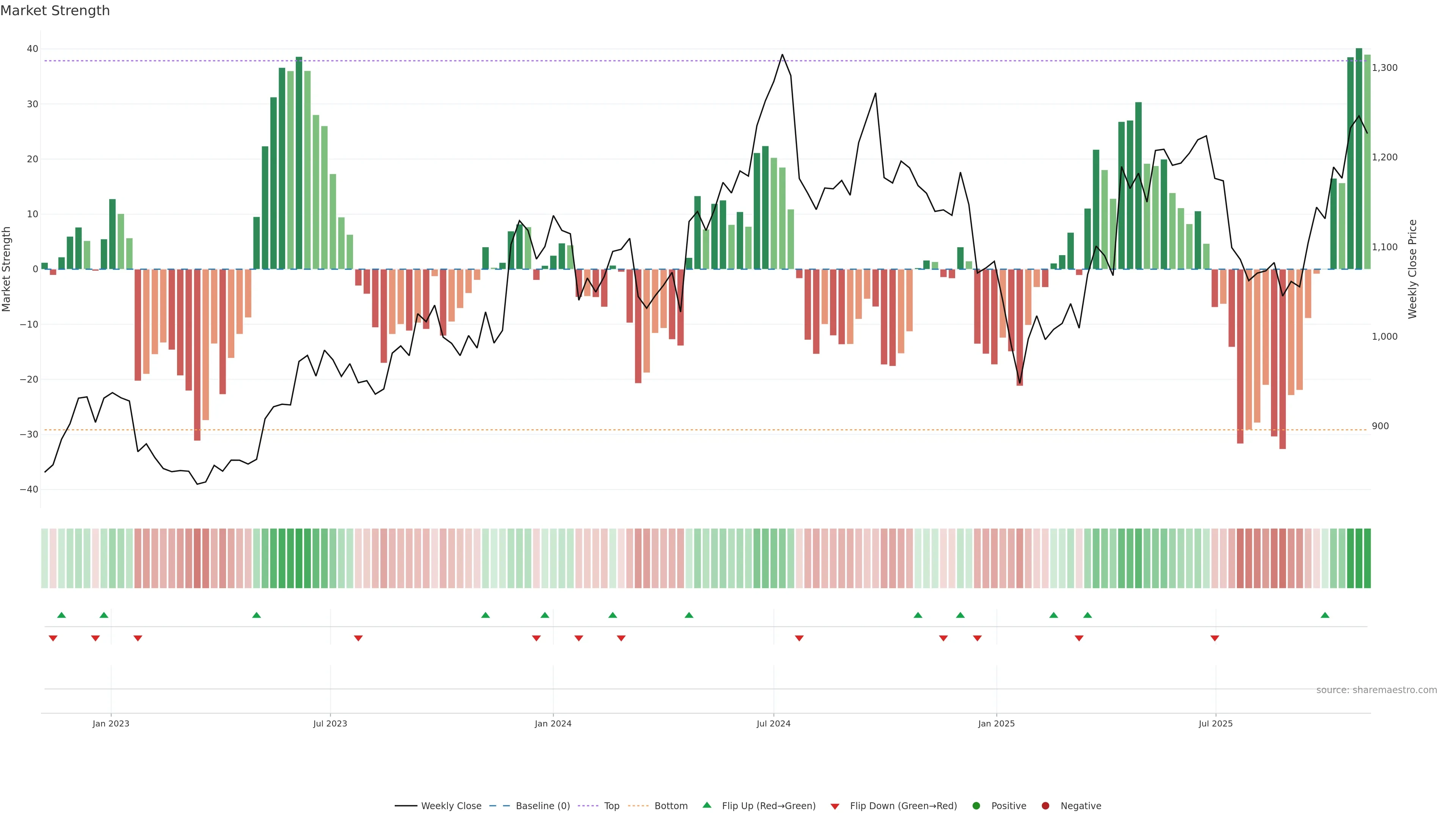Click the Weekly Close Price axis title
This screenshot has width=1456, height=819.
pyautogui.click(x=1412, y=269)
